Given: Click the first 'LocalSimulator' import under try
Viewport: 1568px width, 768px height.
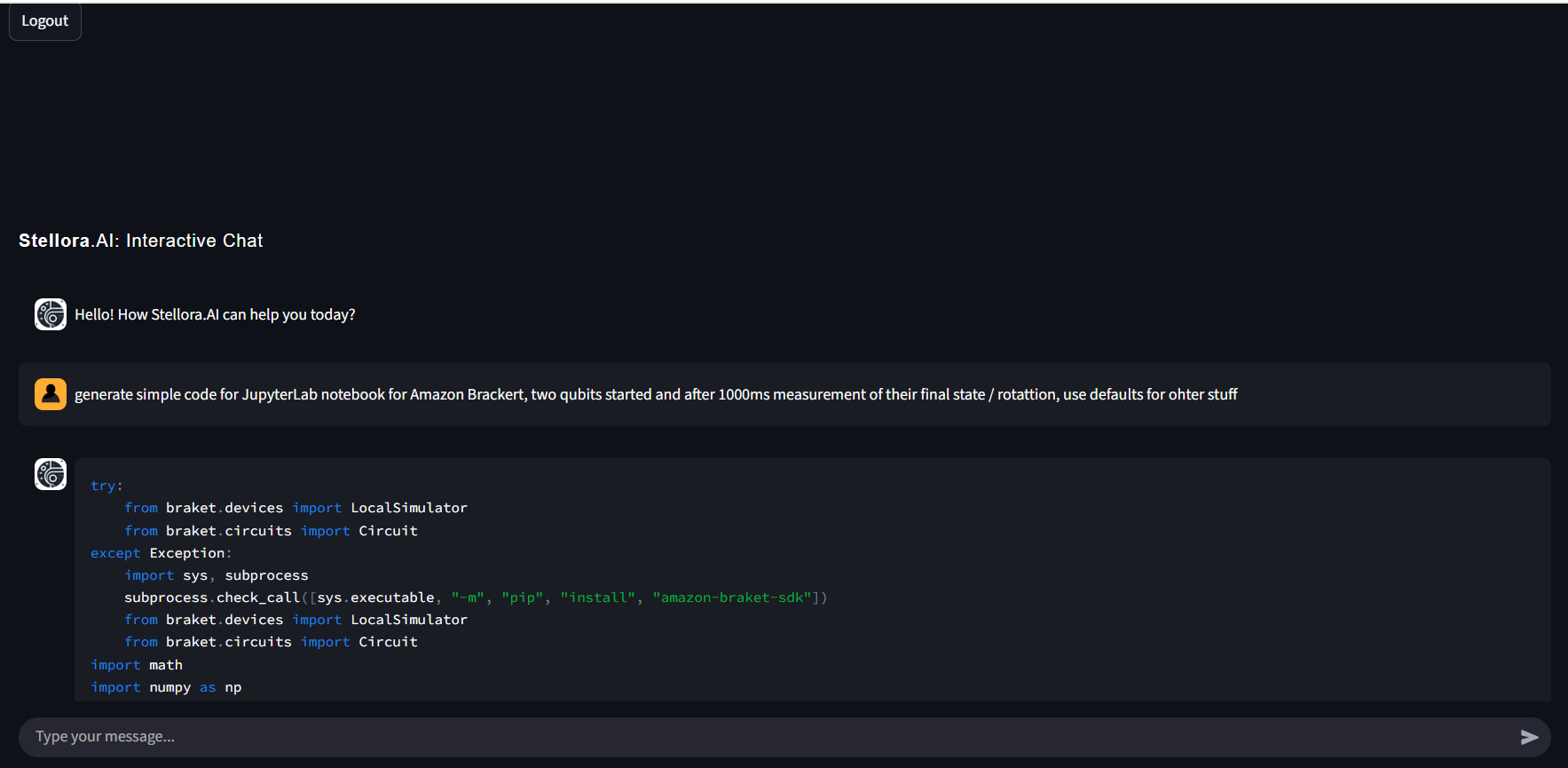Looking at the screenshot, I should [x=408, y=508].
